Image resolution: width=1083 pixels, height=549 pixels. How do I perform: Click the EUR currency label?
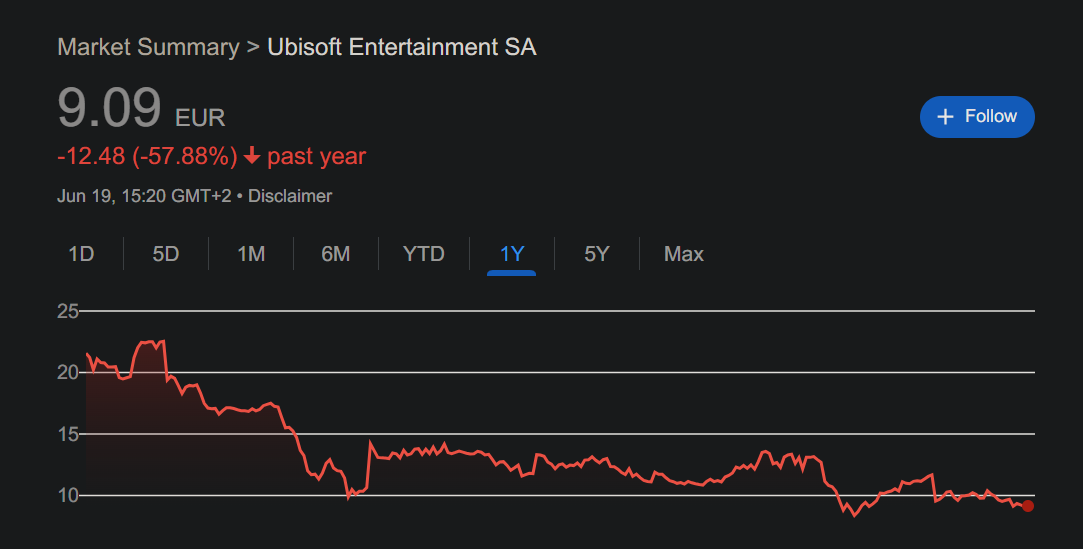[200, 118]
